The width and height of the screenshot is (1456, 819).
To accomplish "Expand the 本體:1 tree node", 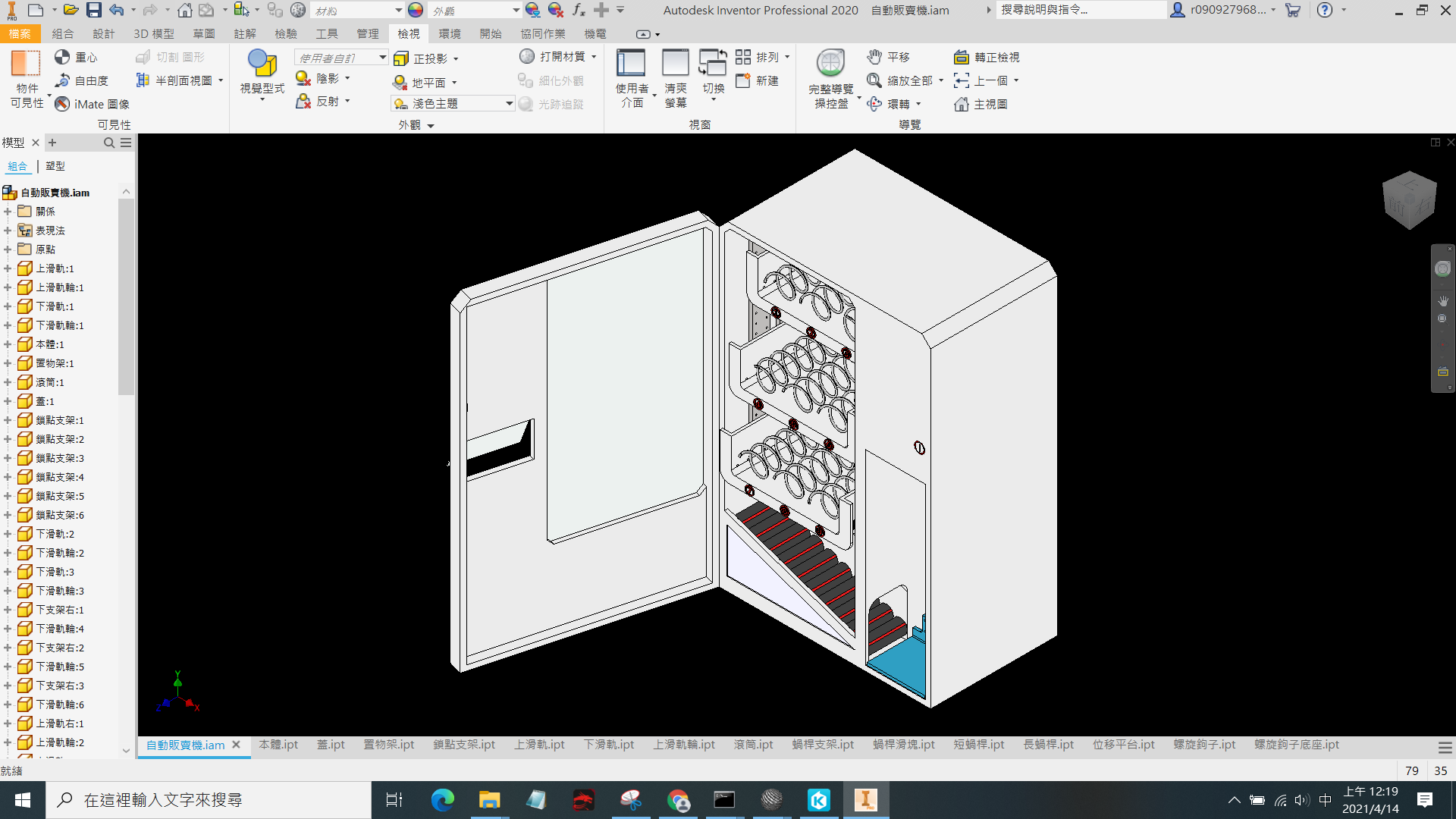I will point(8,344).
